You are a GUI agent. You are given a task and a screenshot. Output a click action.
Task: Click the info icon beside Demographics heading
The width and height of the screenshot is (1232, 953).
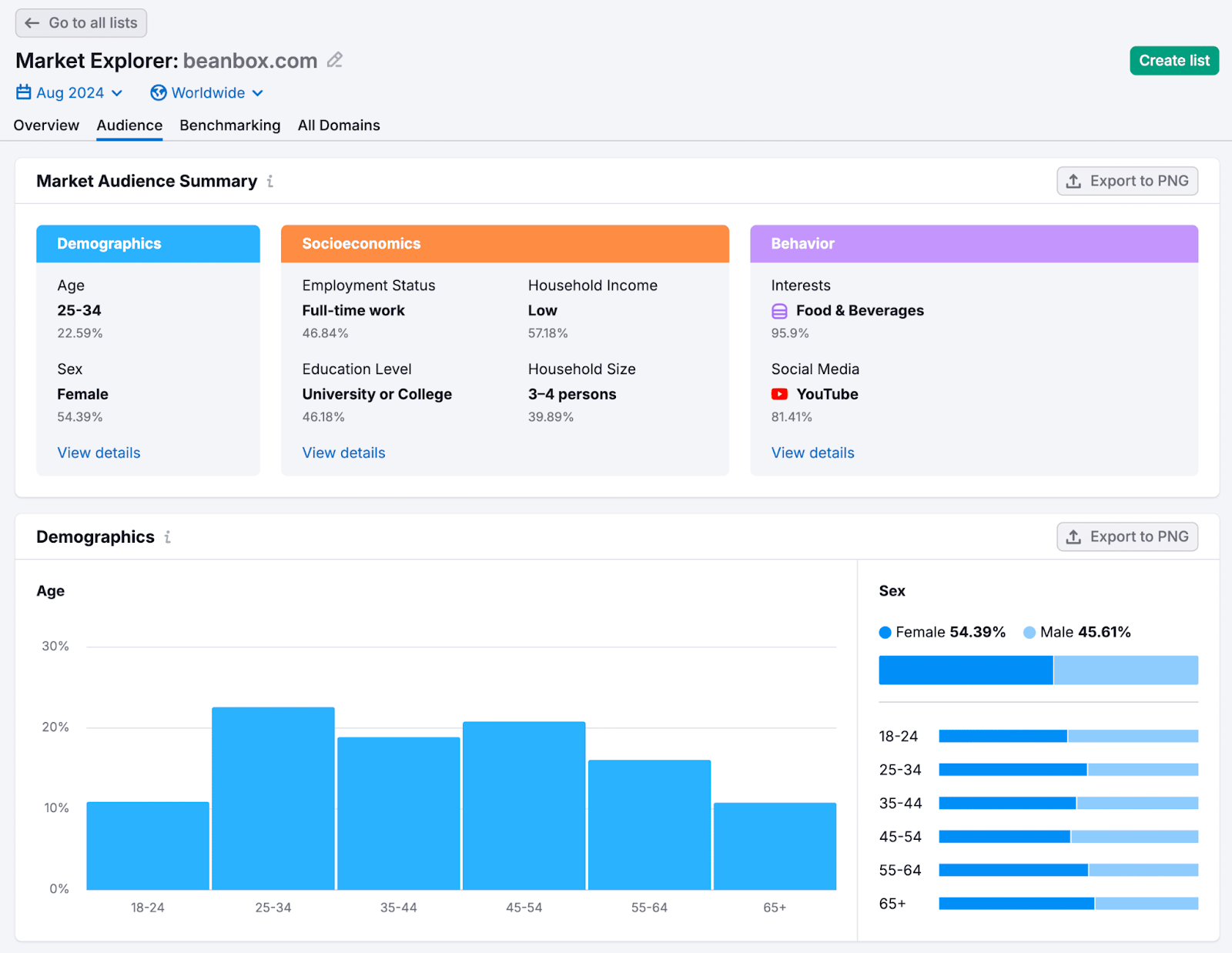[x=167, y=537]
